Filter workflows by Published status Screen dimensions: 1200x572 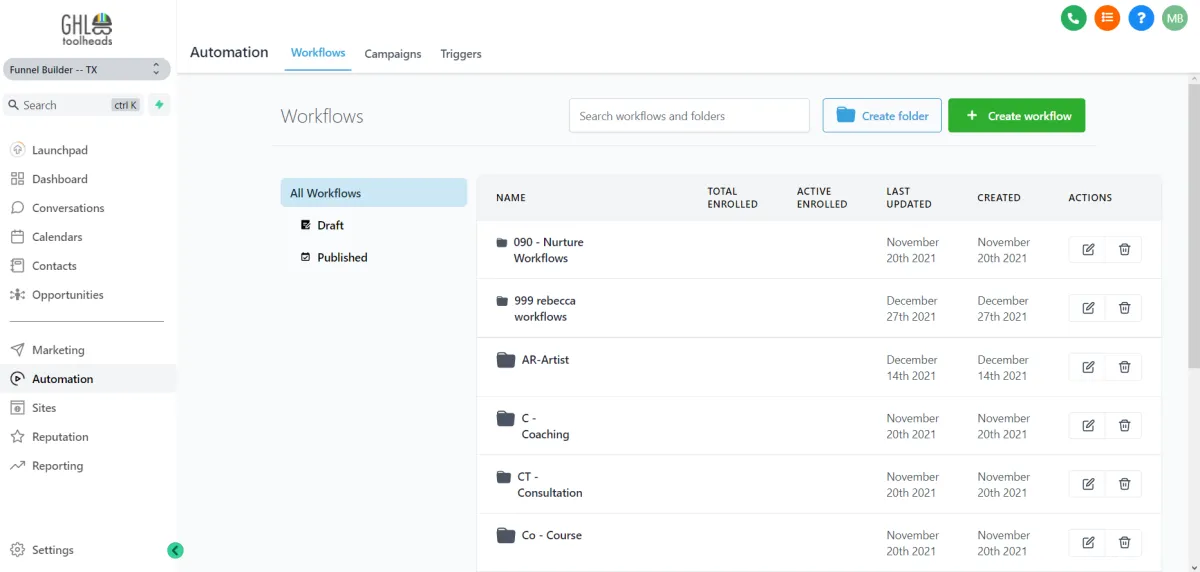(x=342, y=257)
